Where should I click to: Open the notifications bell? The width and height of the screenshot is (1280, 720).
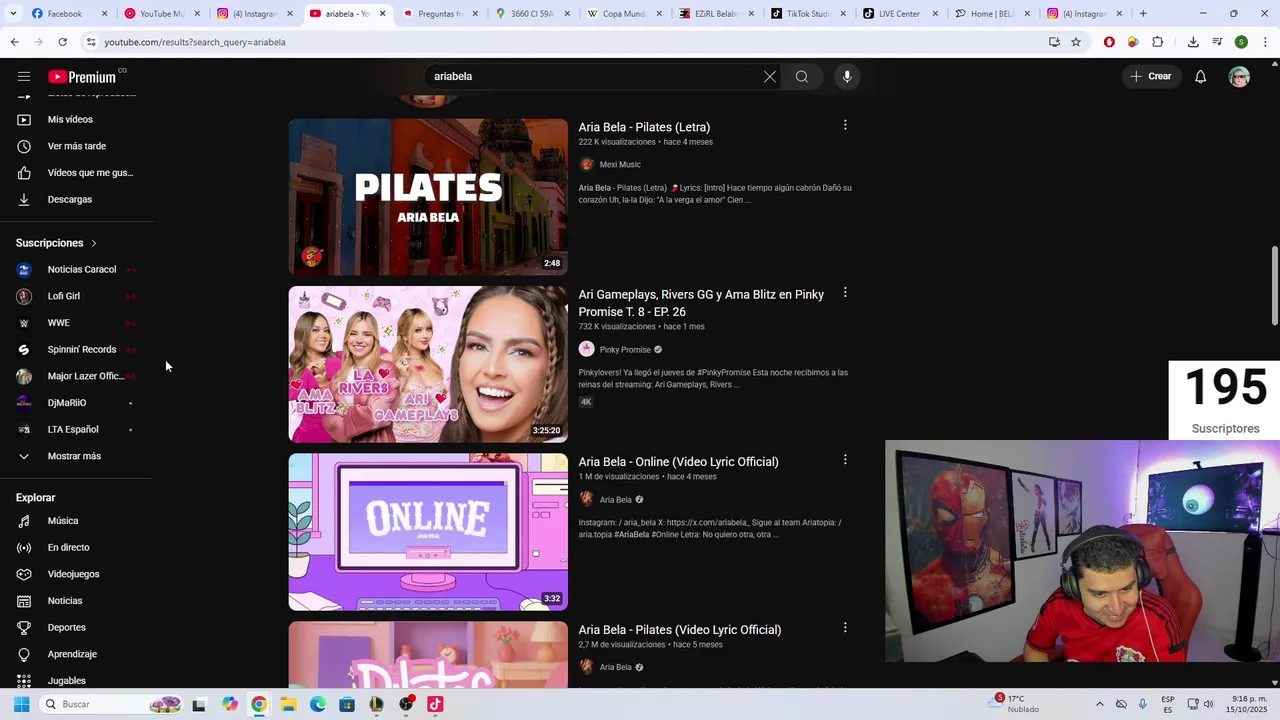pos(1201,77)
